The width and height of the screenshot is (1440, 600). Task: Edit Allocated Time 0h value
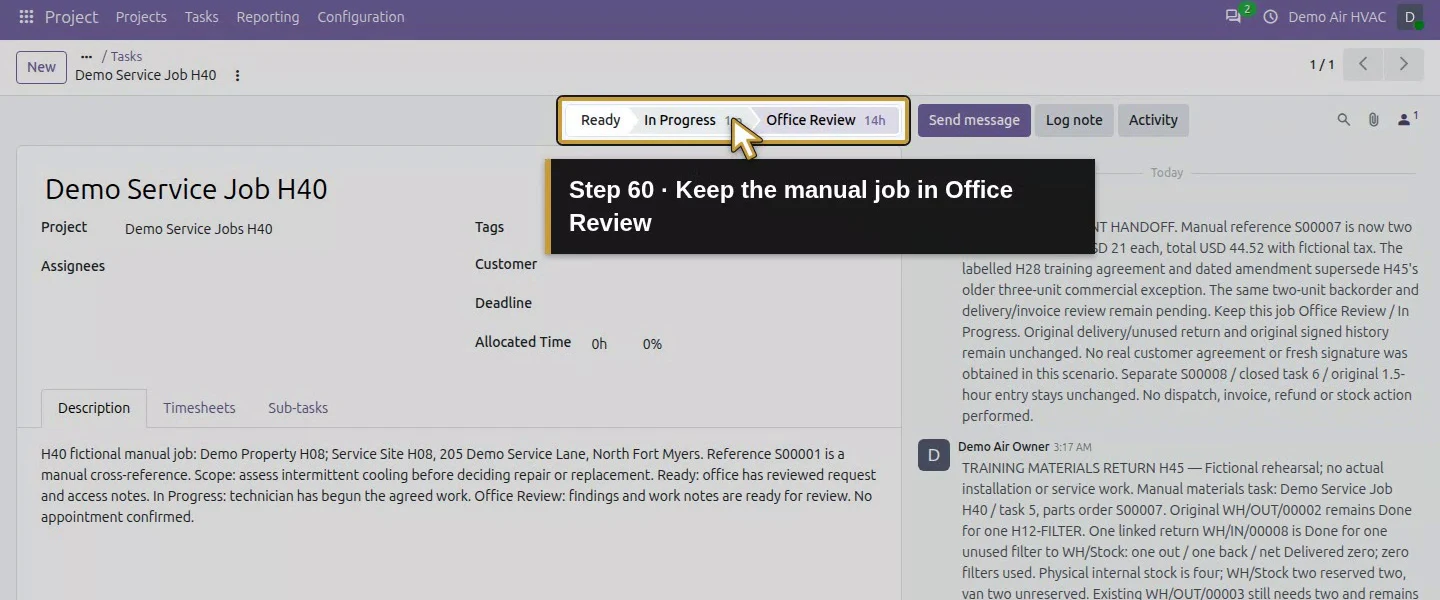tap(599, 344)
